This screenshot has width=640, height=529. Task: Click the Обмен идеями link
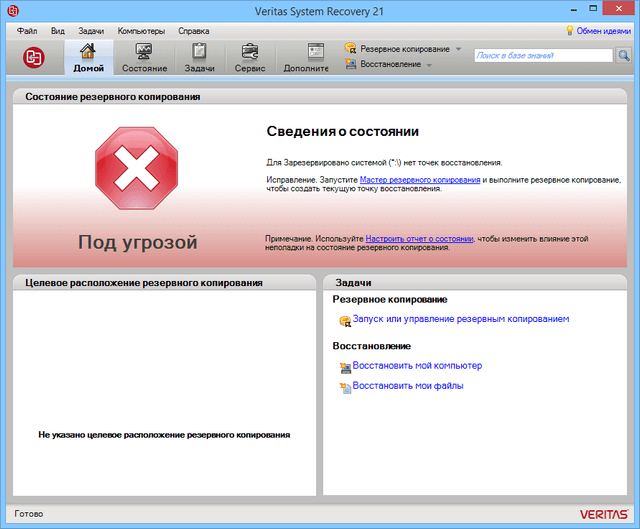(x=603, y=31)
